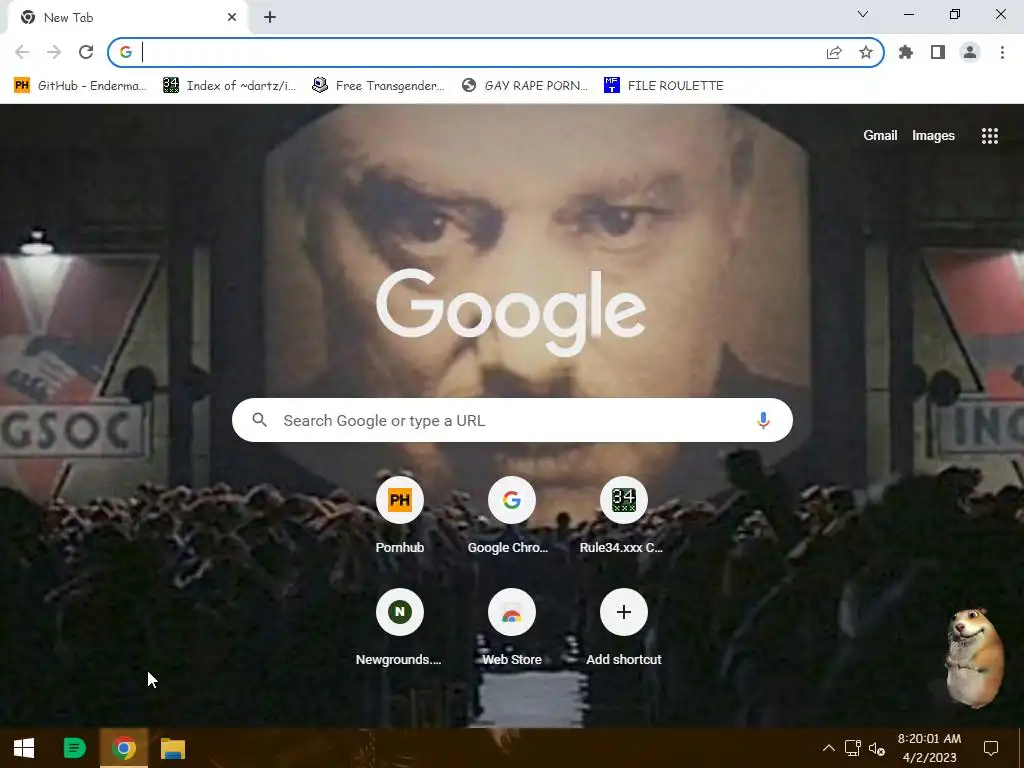Open a new tab with plus button
The width and height of the screenshot is (1024, 768).
270,18
